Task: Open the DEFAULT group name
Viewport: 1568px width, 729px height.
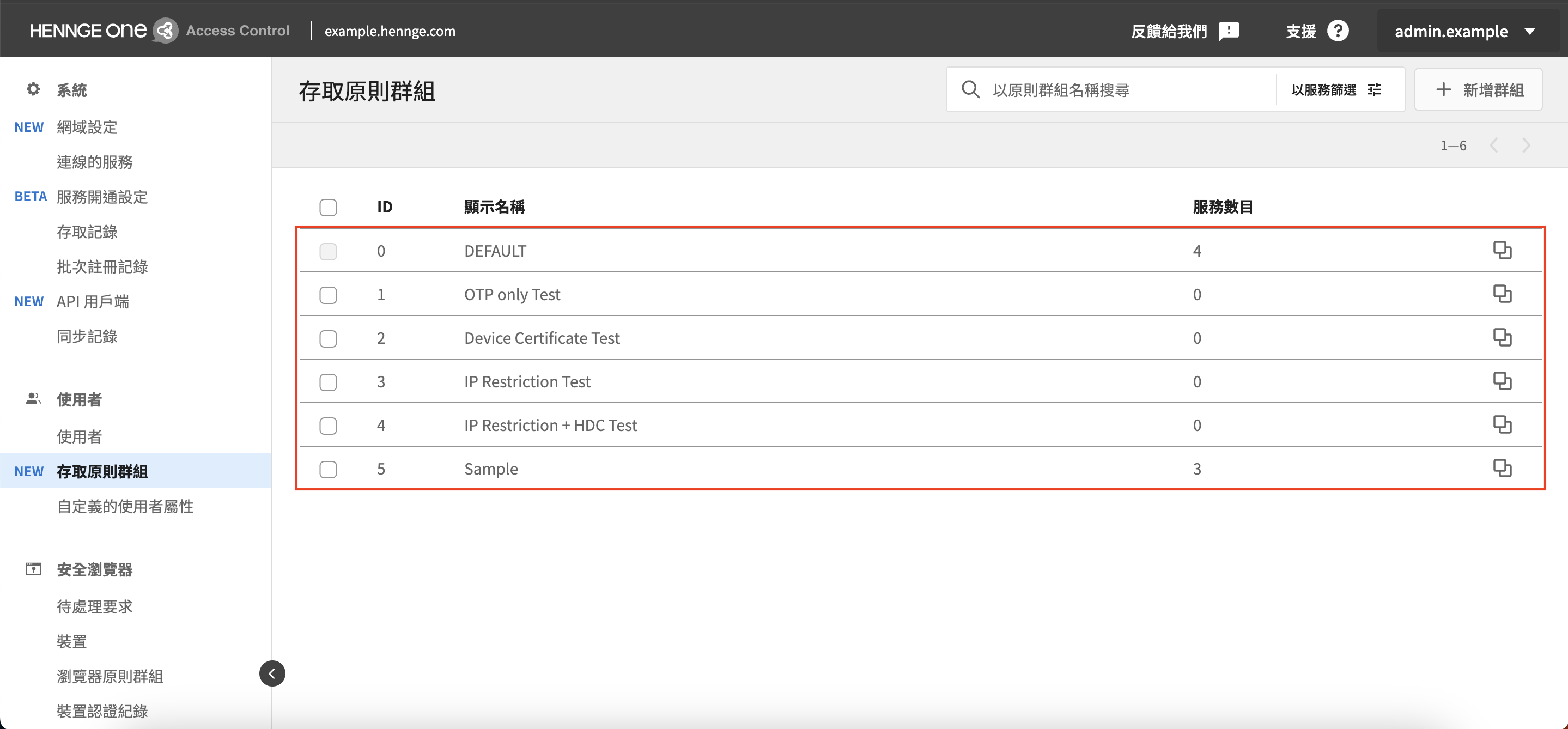Action: (x=495, y=251)
